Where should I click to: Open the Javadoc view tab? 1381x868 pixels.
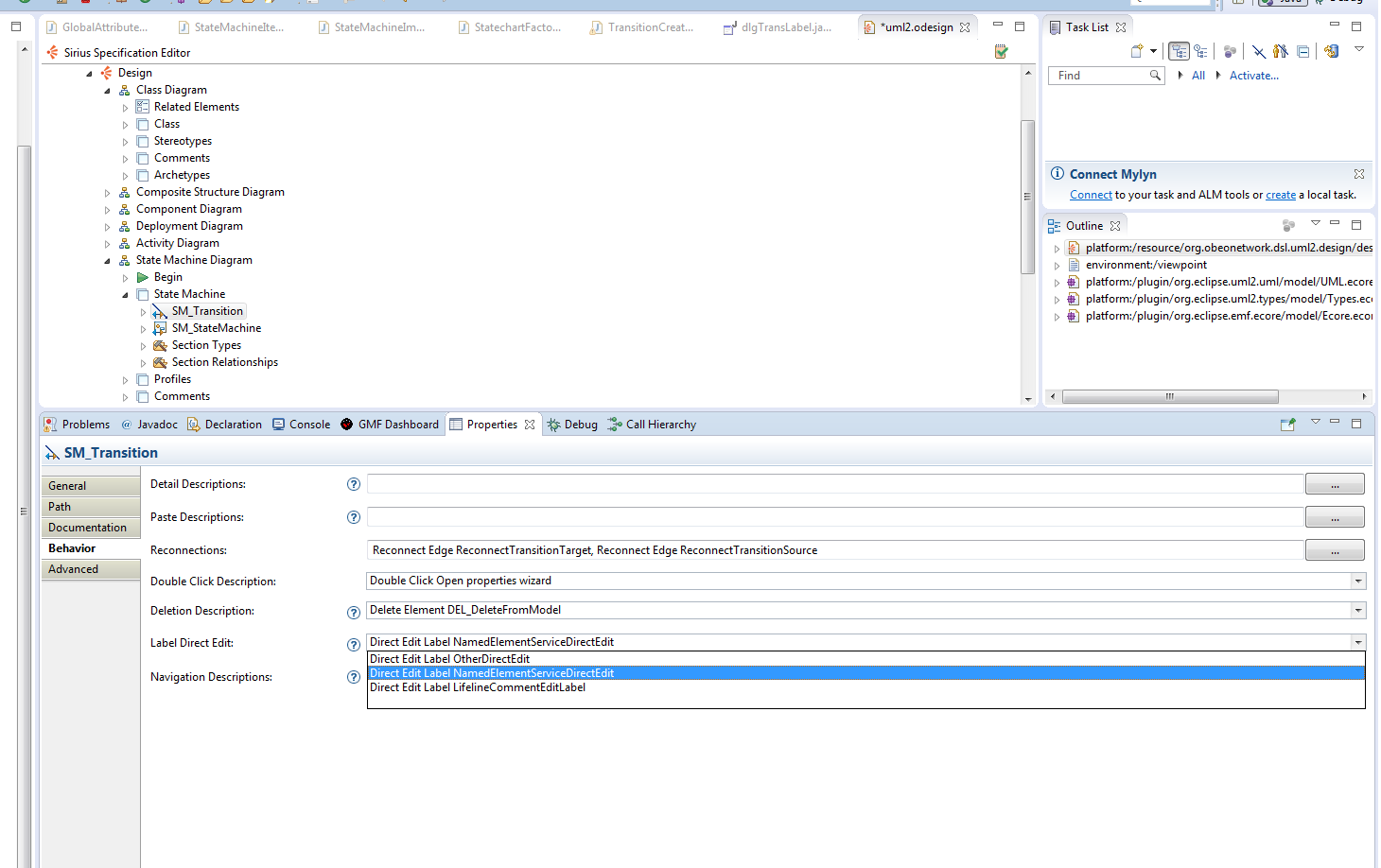click(149, 425)
